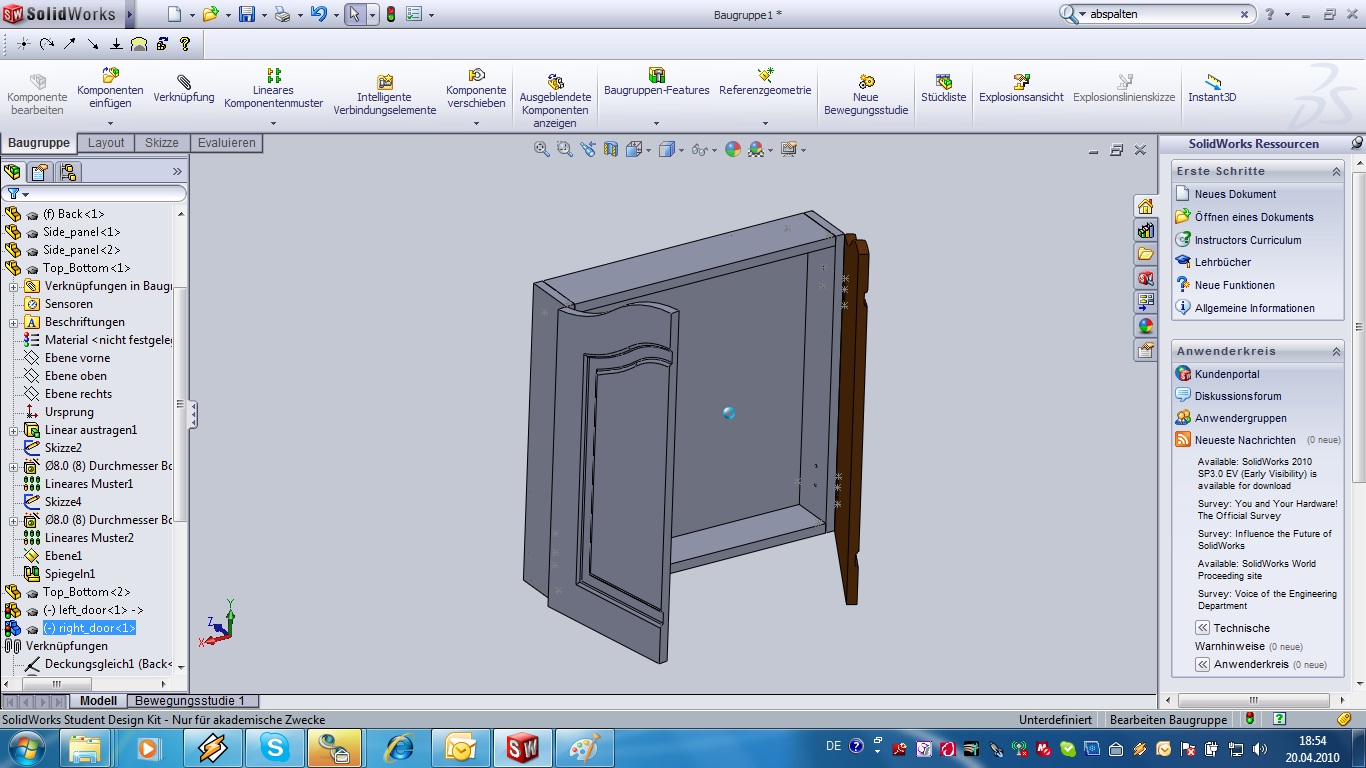Toggle the hide/show items glasses icon

click(x=700, y=149)
